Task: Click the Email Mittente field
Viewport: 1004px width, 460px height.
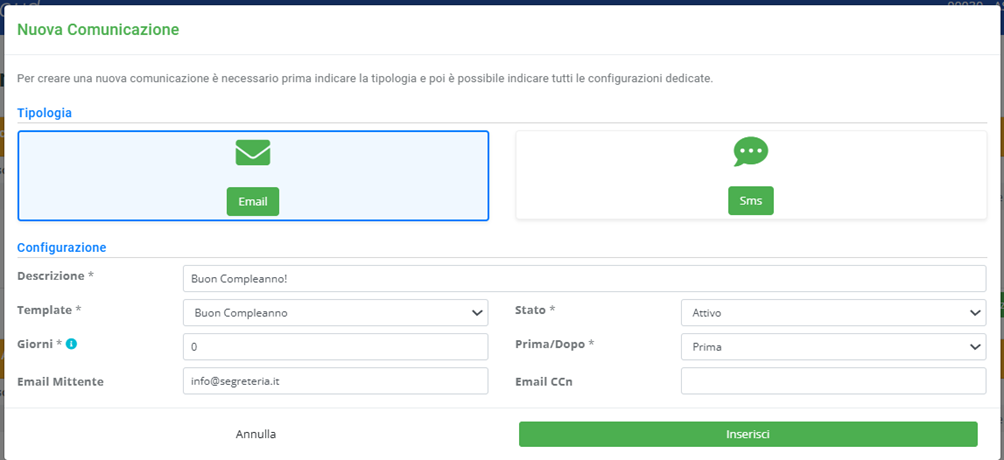Action: 335,381
